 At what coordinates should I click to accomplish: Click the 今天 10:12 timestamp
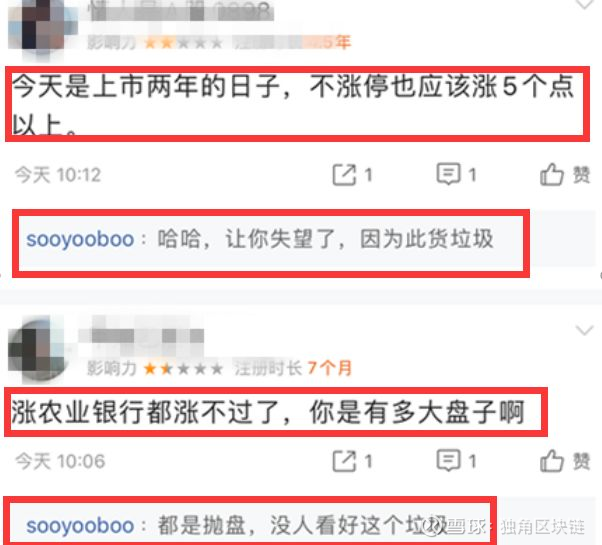click(x=58, y=175)
